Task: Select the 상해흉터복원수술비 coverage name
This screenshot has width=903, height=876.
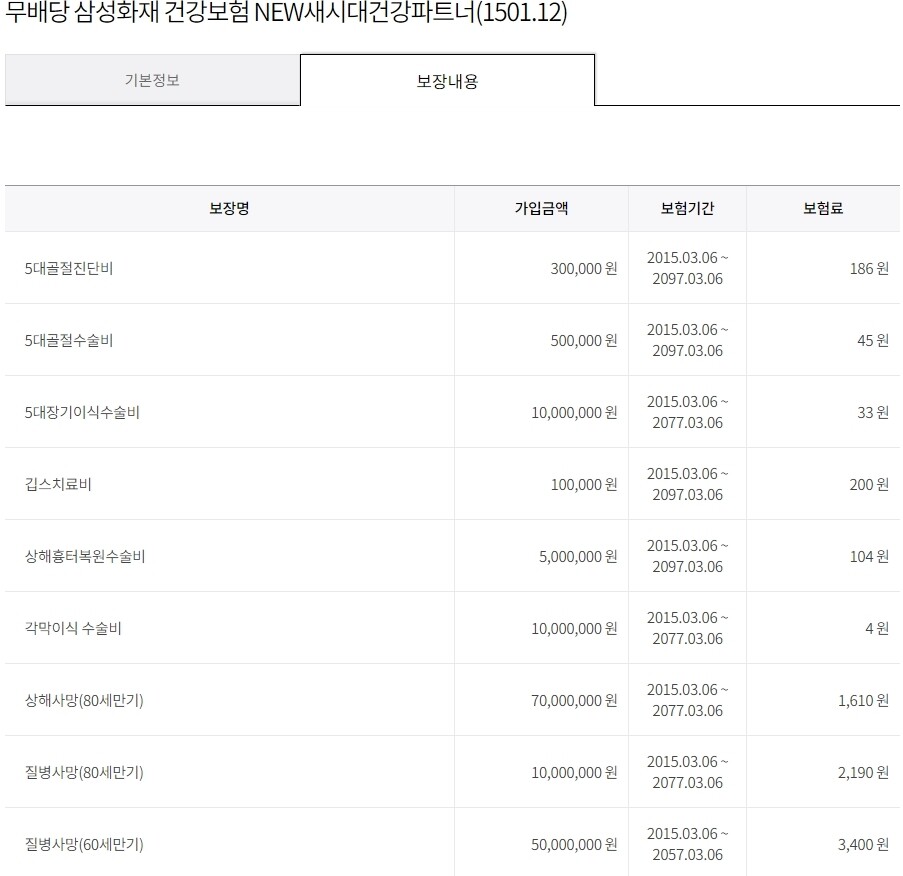Action: pyautogui.click(x=85, y=556)
